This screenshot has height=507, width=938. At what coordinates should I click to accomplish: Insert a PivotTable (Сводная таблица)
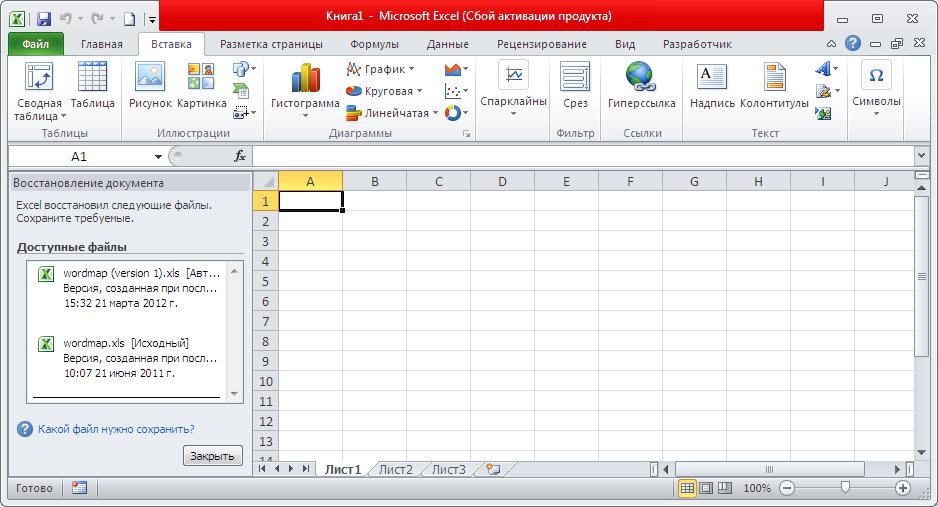tap(39, 91)
